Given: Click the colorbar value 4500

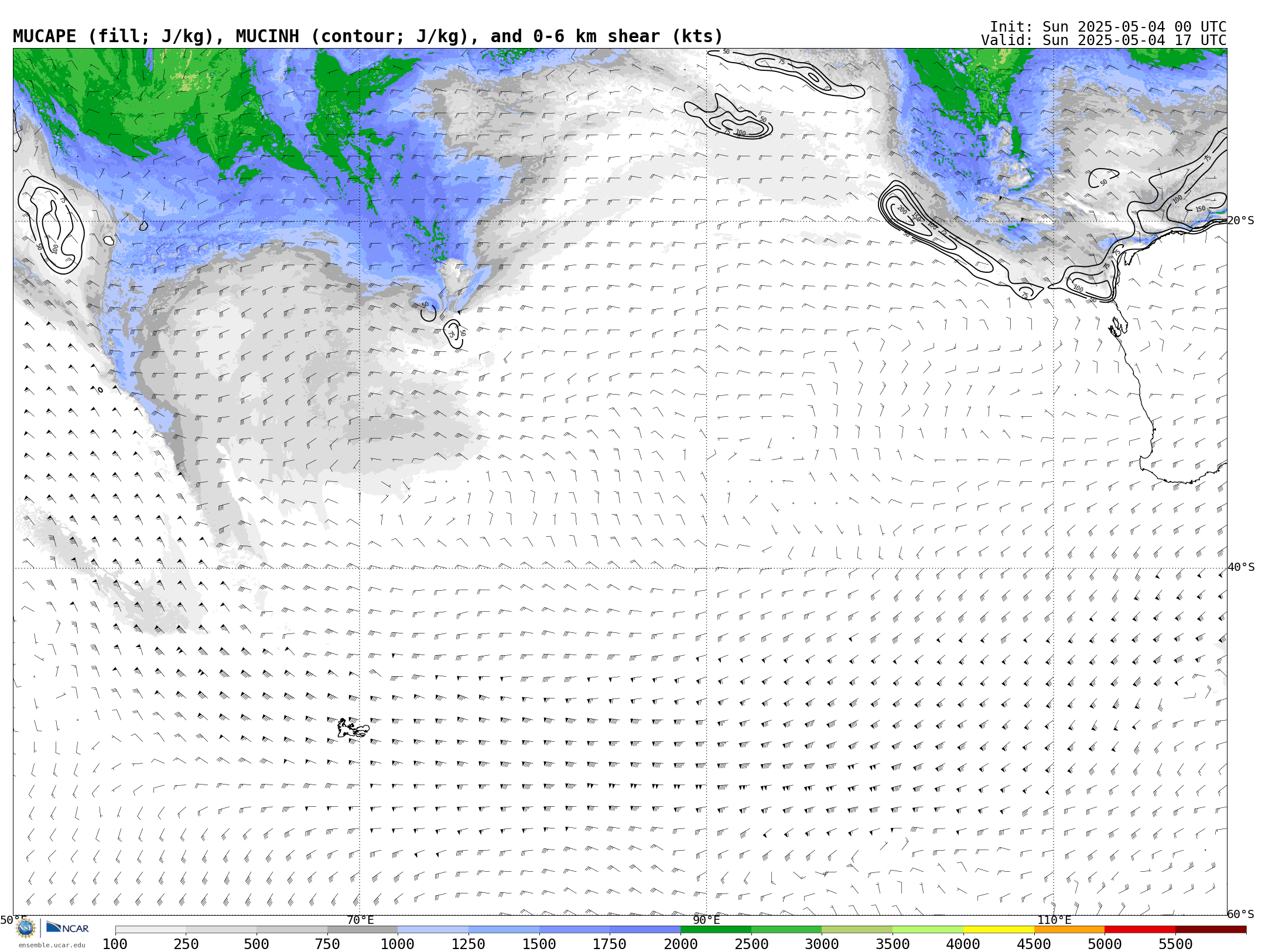Looking at the screenshot, I should pos(1034,944).
